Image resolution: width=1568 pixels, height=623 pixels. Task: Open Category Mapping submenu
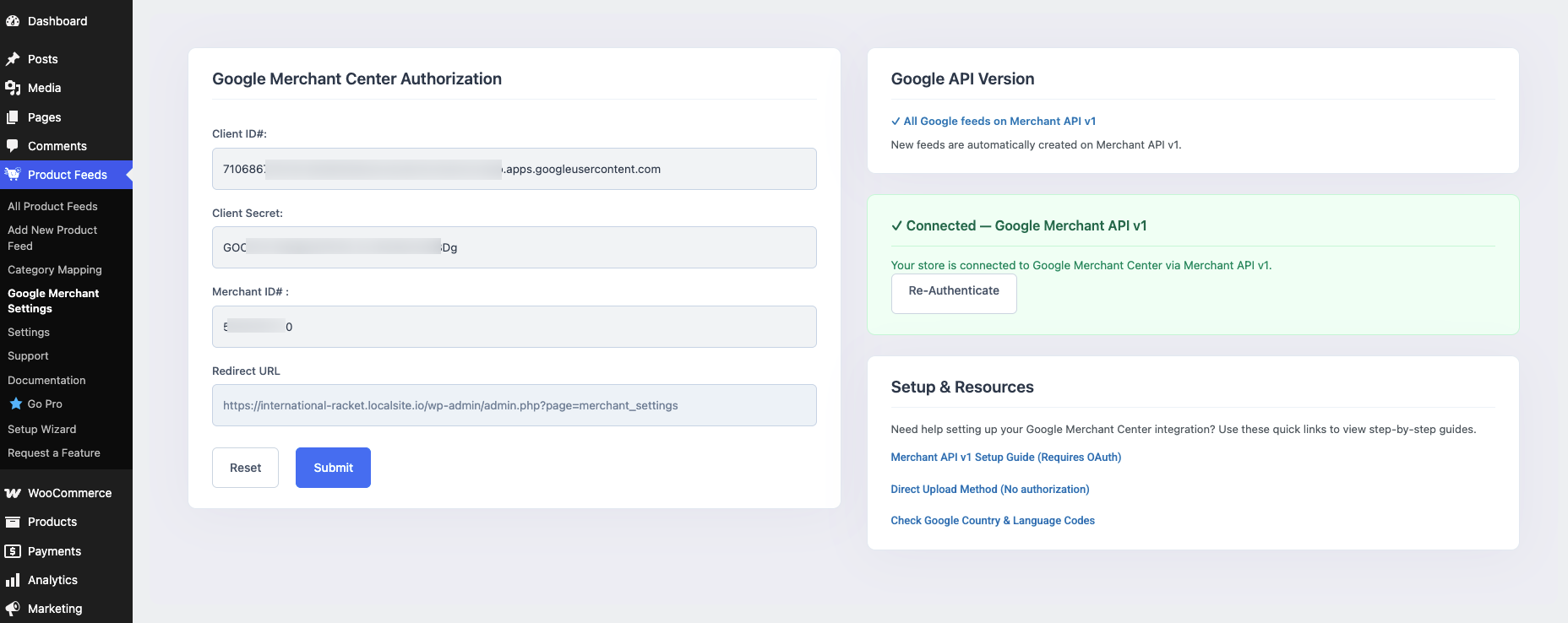tap(55, 270)
